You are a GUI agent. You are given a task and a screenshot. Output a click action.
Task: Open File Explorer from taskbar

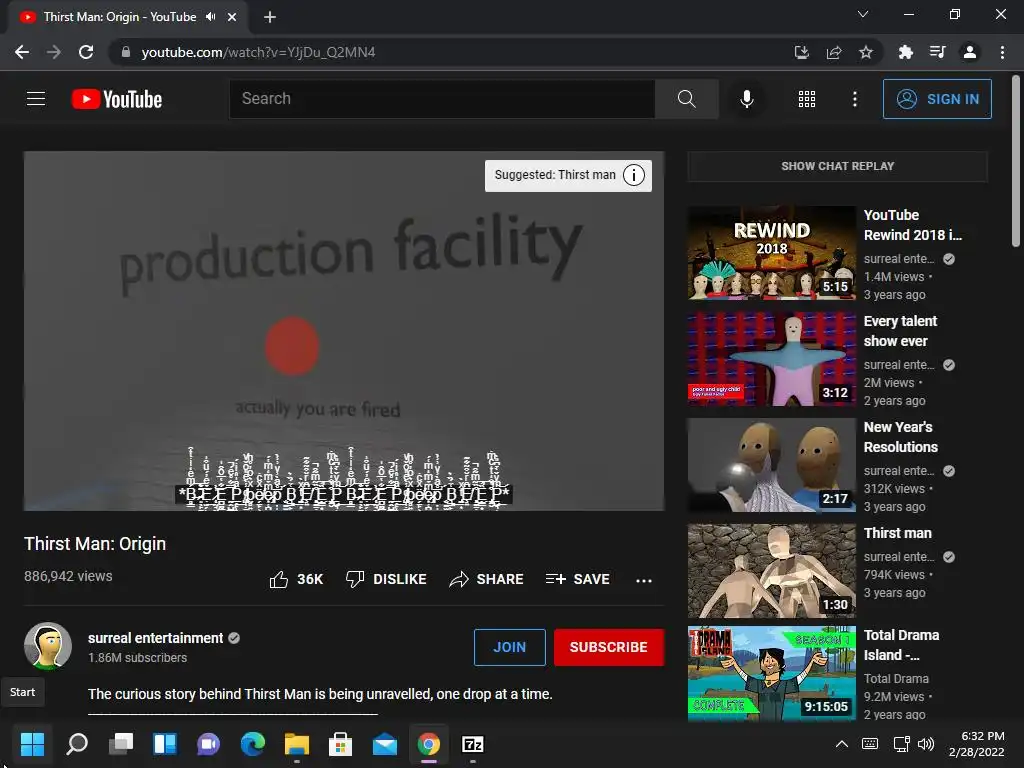click(x=296, y=744)
